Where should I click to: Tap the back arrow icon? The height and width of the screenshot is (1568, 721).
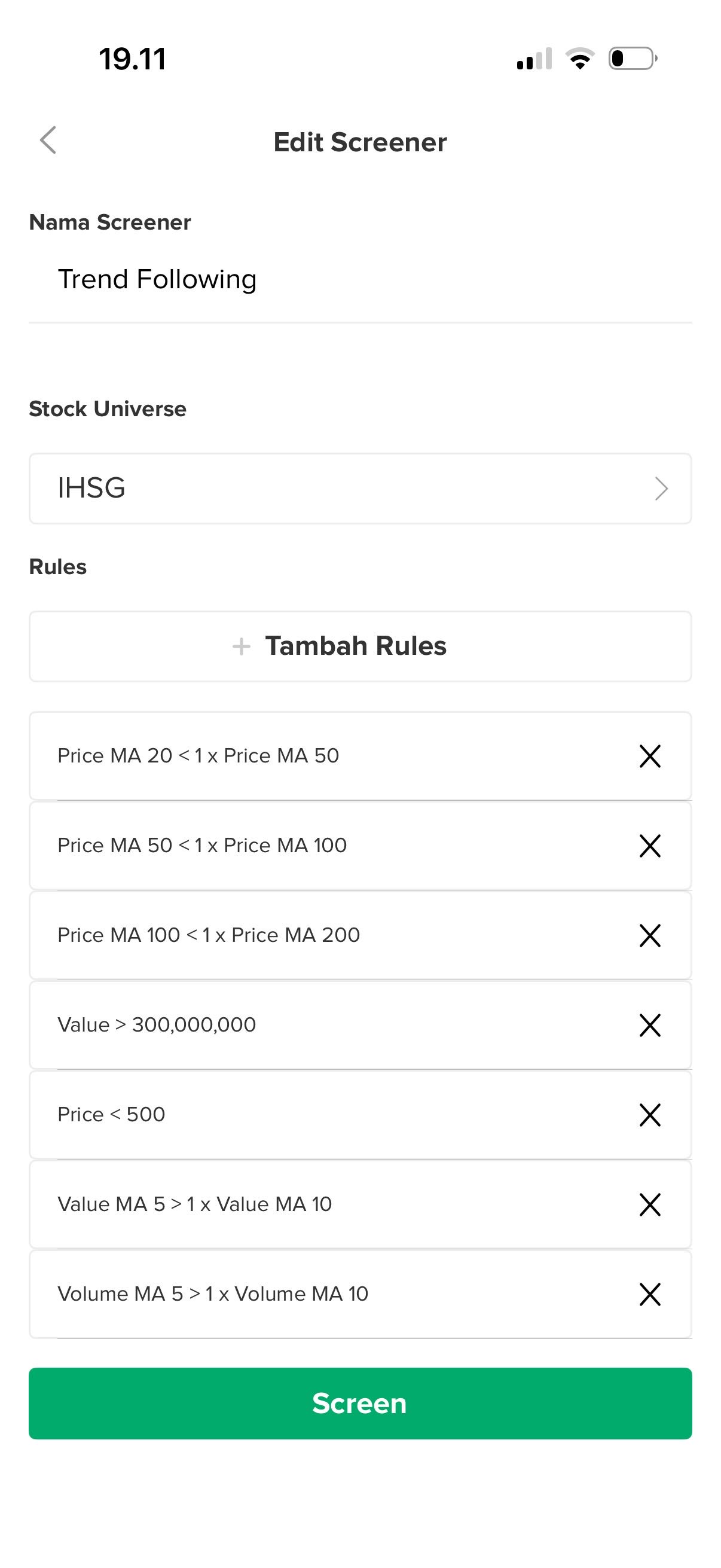point(48,141)
